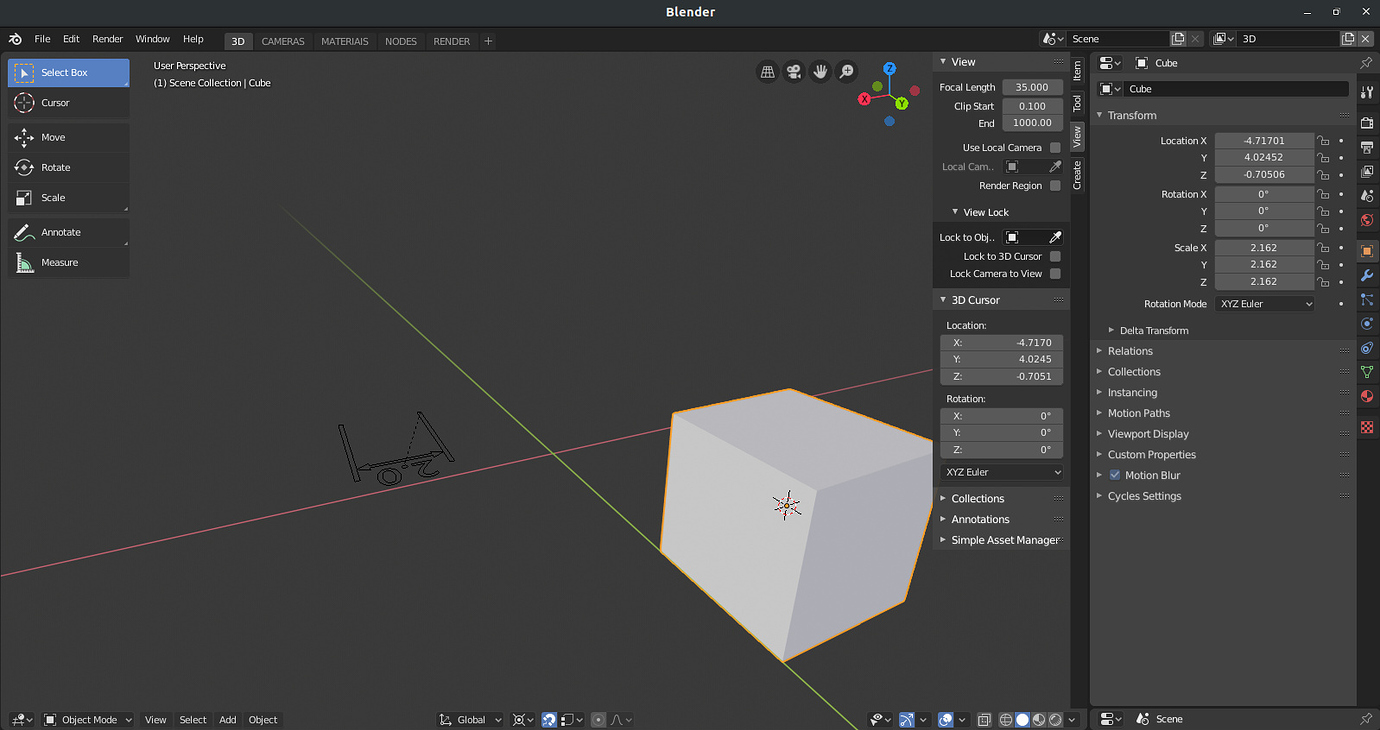
Task: Open the Modifier properties wrench icon
Action: [x=1367, y=275]
